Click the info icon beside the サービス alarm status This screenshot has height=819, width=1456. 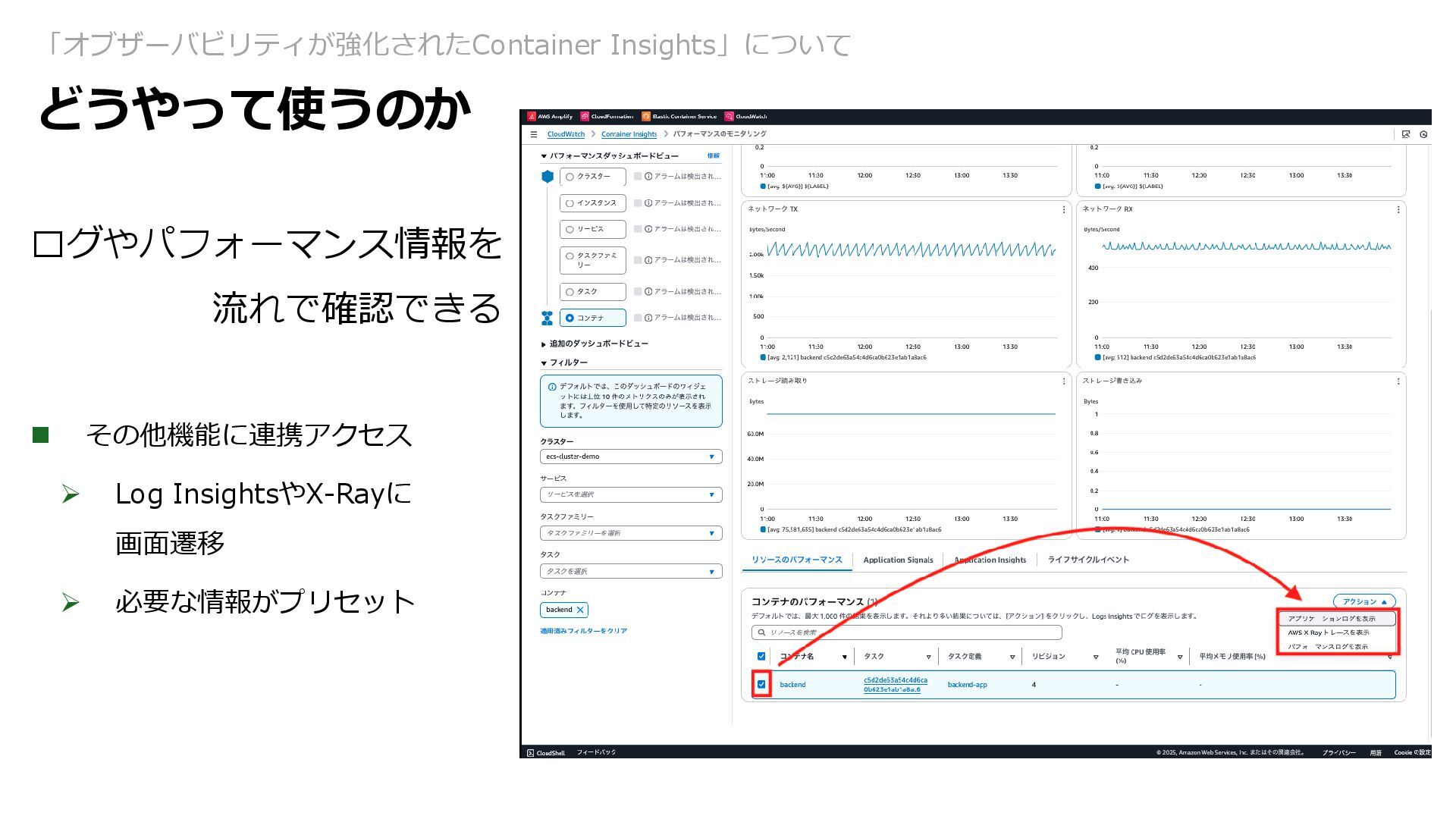(x=648, y=229)
